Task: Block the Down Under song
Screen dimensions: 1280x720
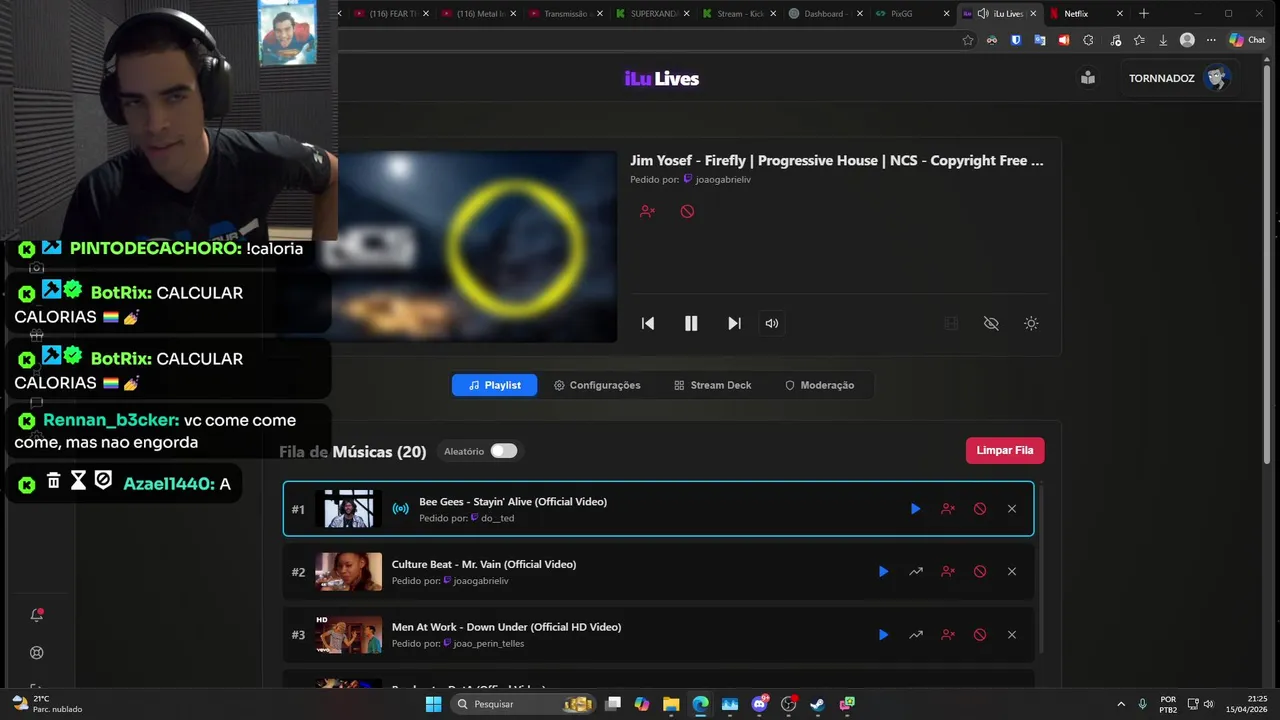Action: tap(980, 635)
